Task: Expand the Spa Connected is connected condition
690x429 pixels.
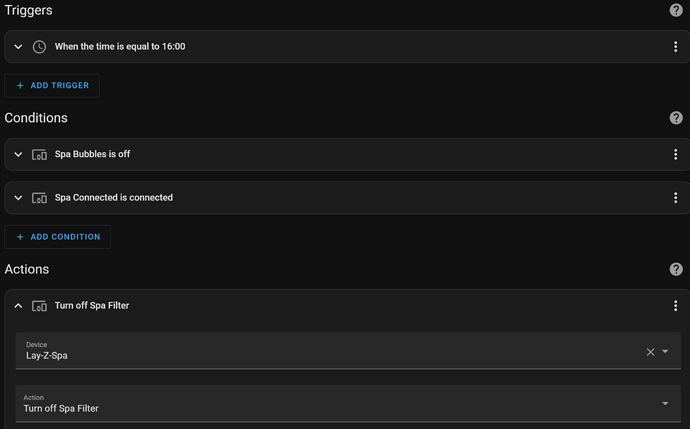Action: 18,198
